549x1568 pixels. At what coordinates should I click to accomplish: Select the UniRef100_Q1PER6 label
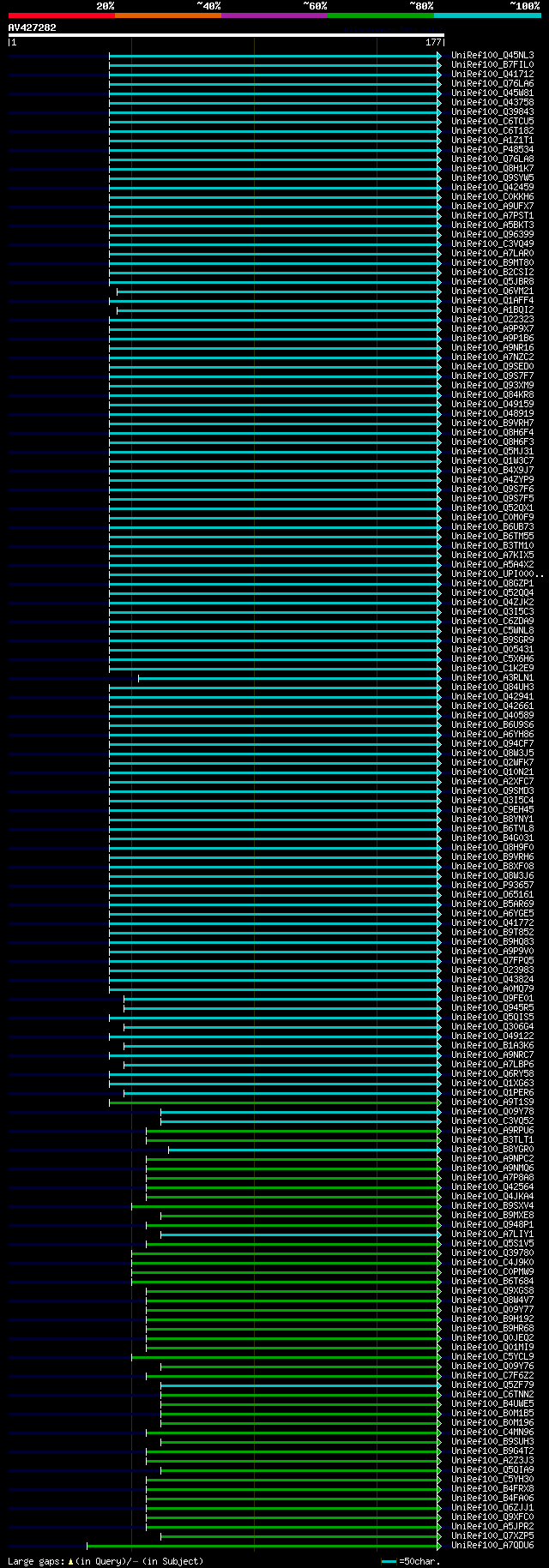click(x=492, y=1093)
